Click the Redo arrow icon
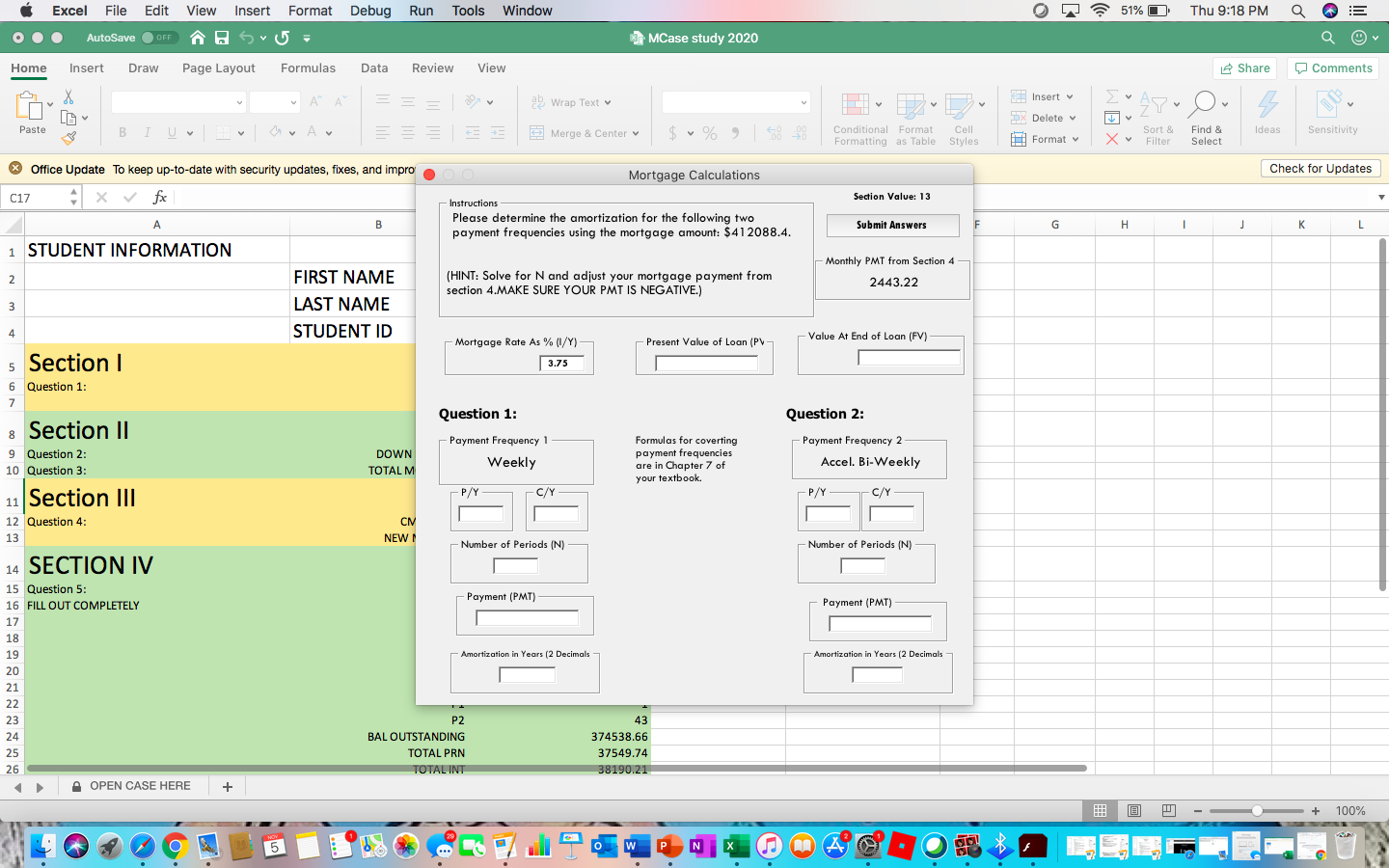 (x=282, y=38)
